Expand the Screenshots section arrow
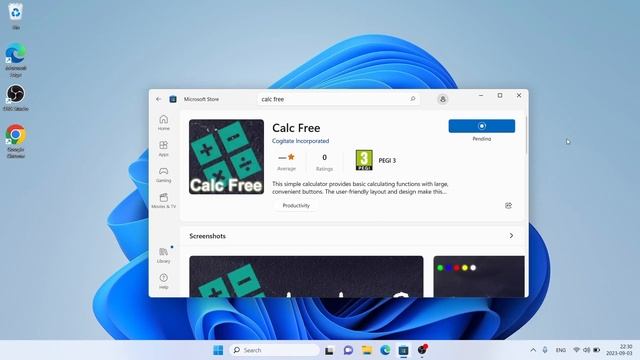Image resolution: width=640 pixels, height=360 pixels. pos(511,236)
